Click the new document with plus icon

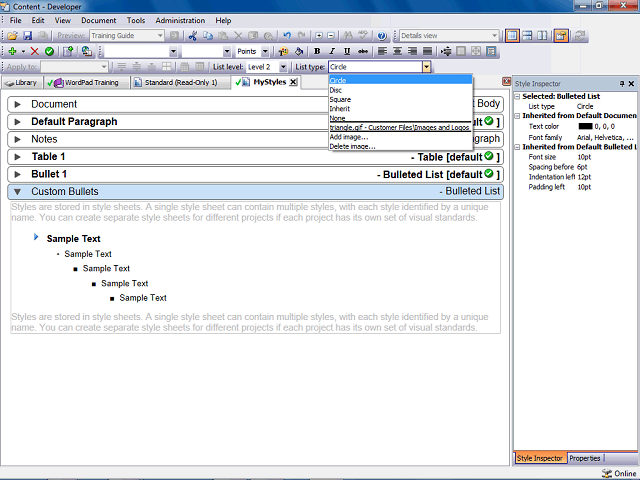68,51
